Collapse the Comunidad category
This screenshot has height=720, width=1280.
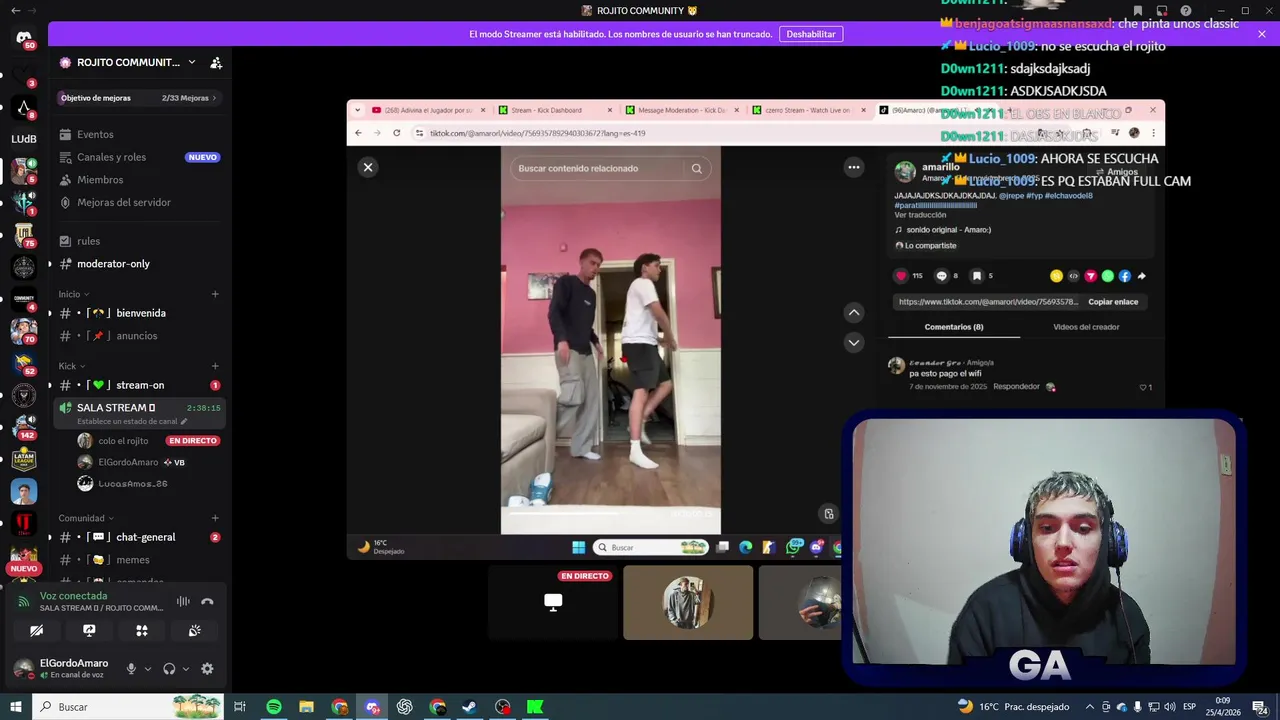[x=85, y=518]
